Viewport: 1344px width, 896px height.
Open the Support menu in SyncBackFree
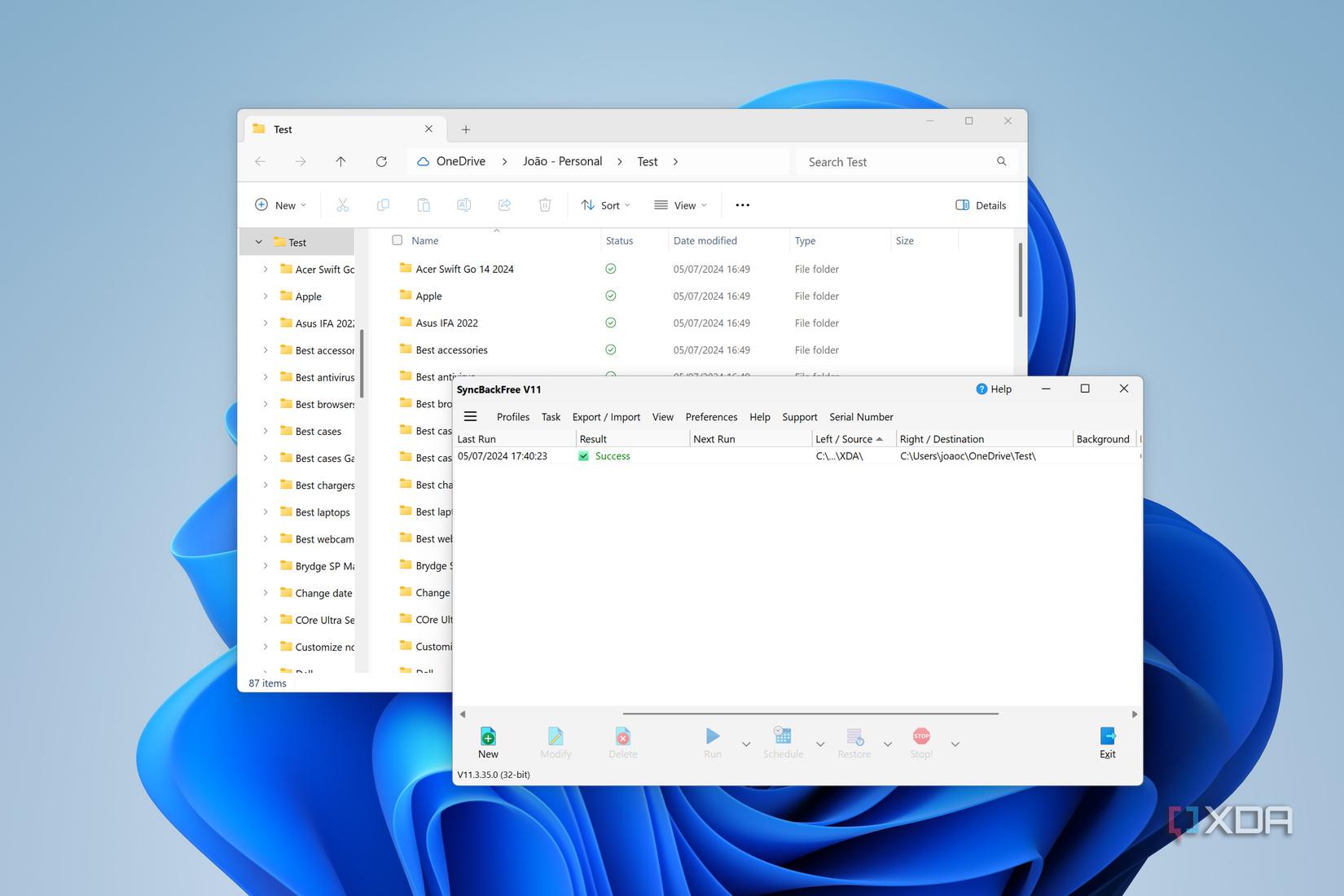coord(799,417)
